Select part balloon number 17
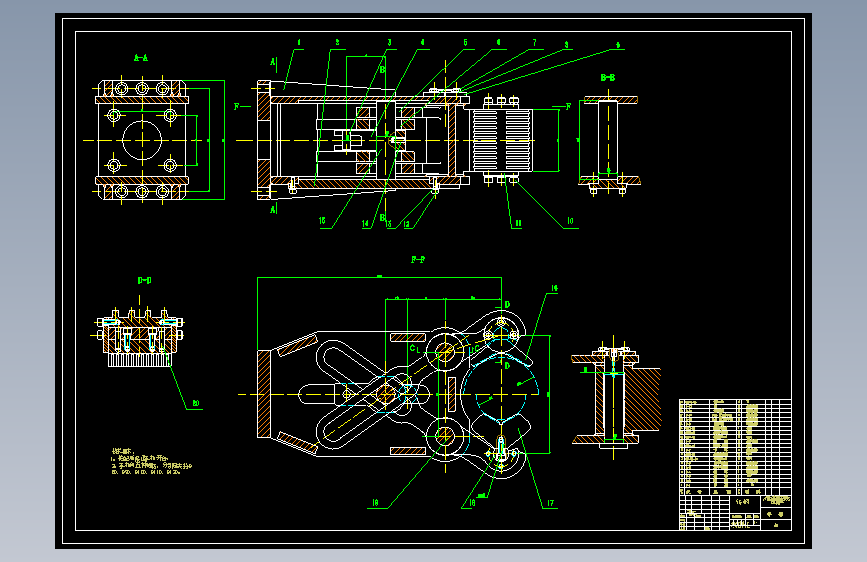The image size is (867, 562). [550, 503]
